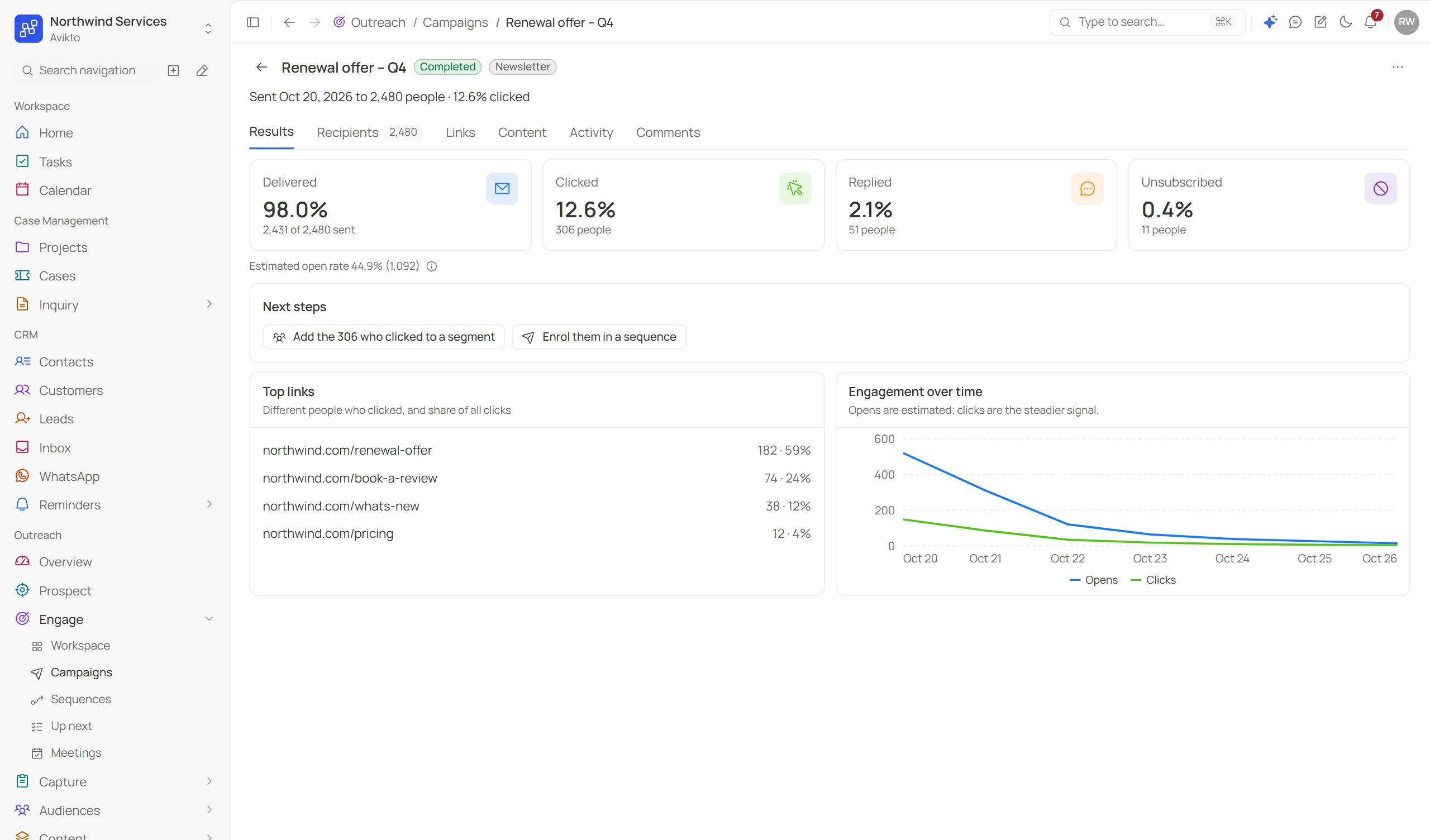
Task: Open WhatsApp in the CRM sidebar
Action: pyautogui.click(x=69, y=476)
